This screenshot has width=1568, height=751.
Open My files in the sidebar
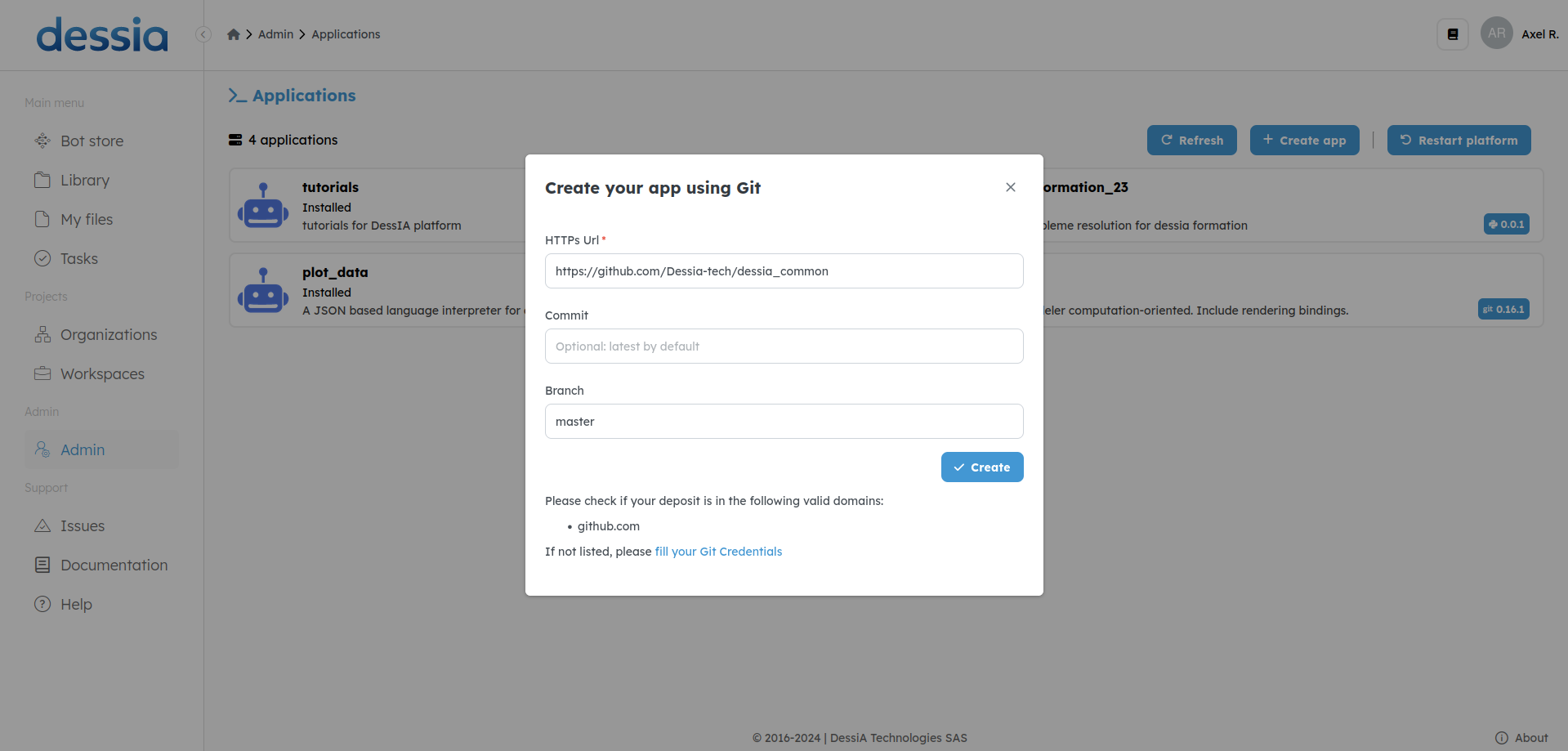(x=101, y=220)
